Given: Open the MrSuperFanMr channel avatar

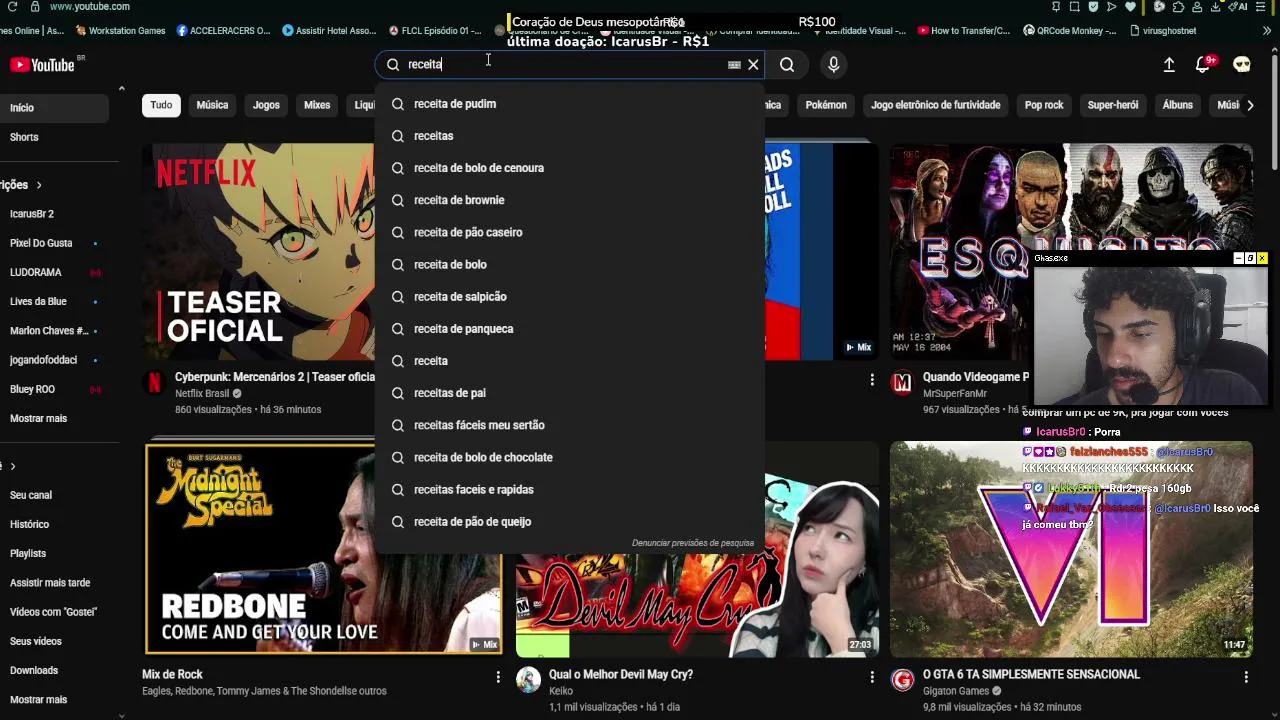Looking at the screenshot, I should (902, 382).
